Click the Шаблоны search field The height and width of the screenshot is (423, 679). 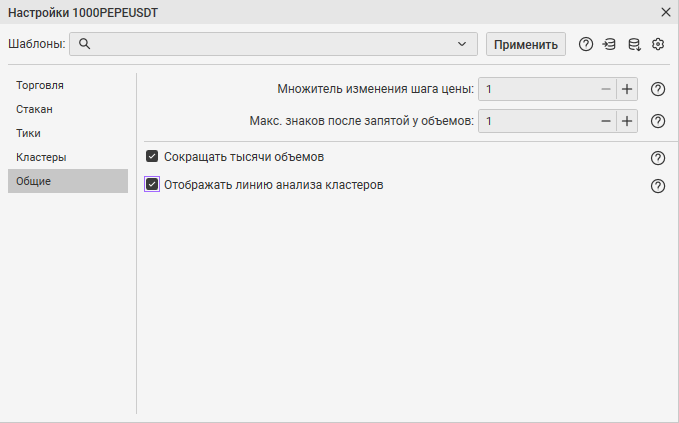[x=270, y=44]
